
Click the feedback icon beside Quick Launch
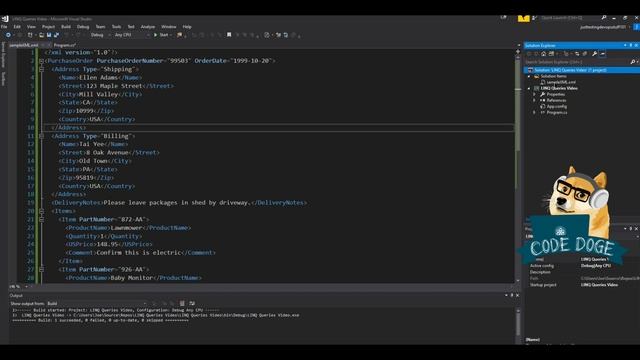(534, 18)
